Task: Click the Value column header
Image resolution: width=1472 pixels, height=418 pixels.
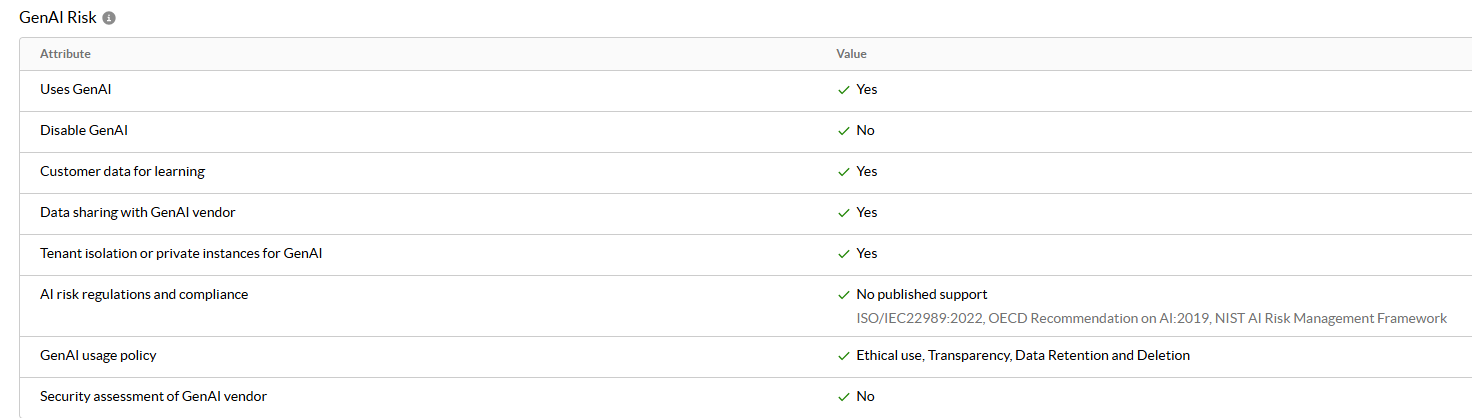Action: pos(851,54)
